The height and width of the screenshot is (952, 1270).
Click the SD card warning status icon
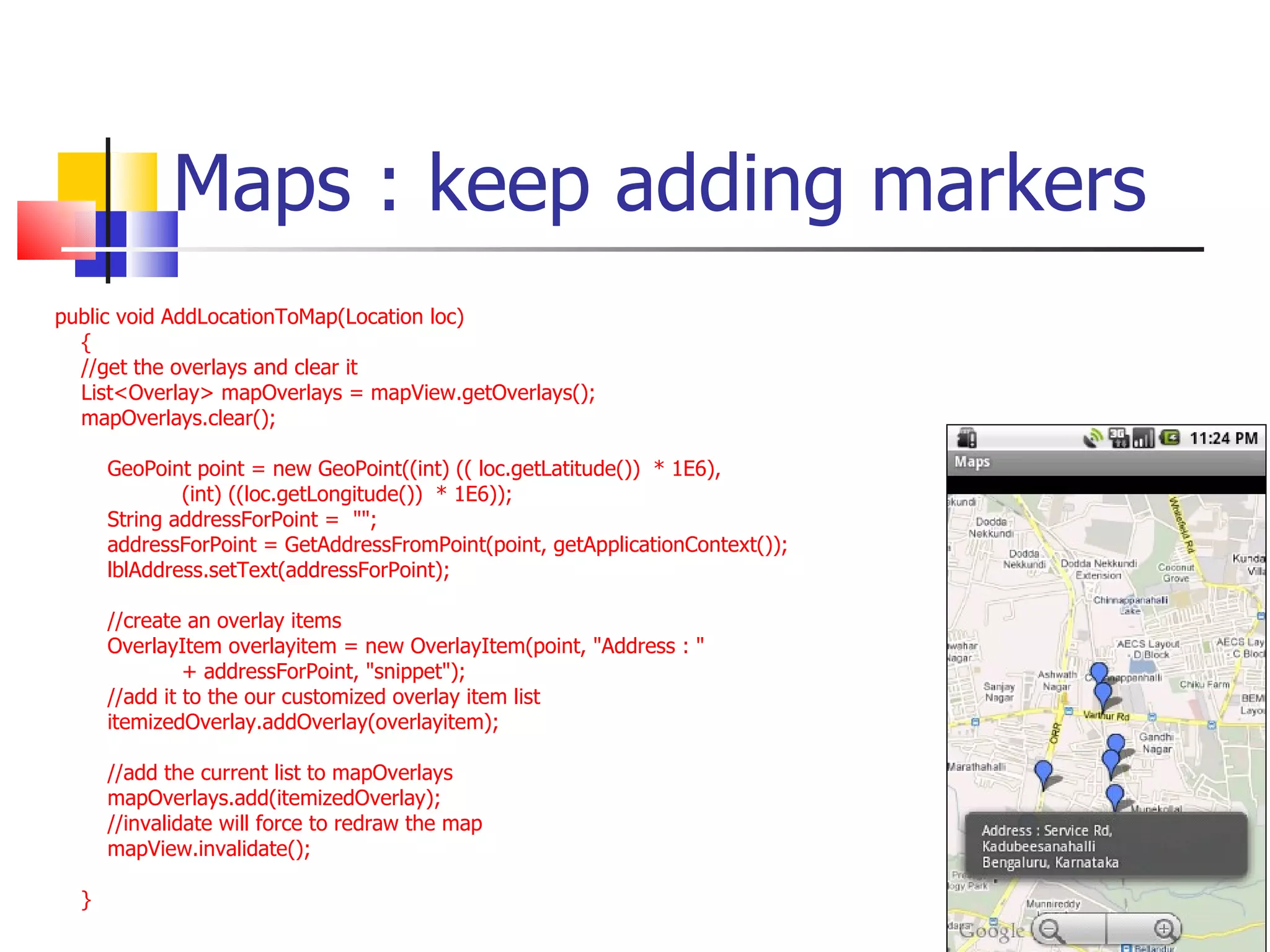966,438
